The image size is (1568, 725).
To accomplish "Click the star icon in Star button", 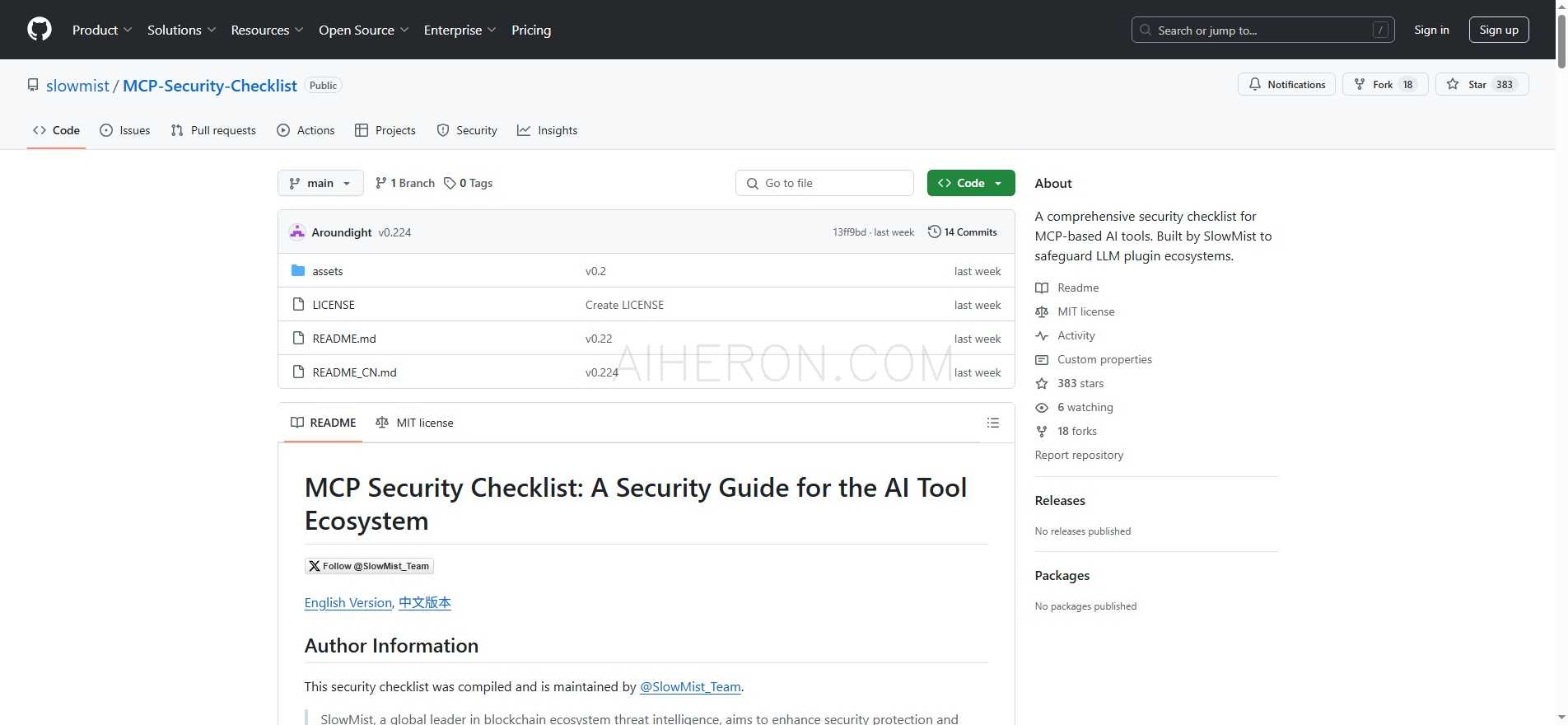I will 1453,85.
